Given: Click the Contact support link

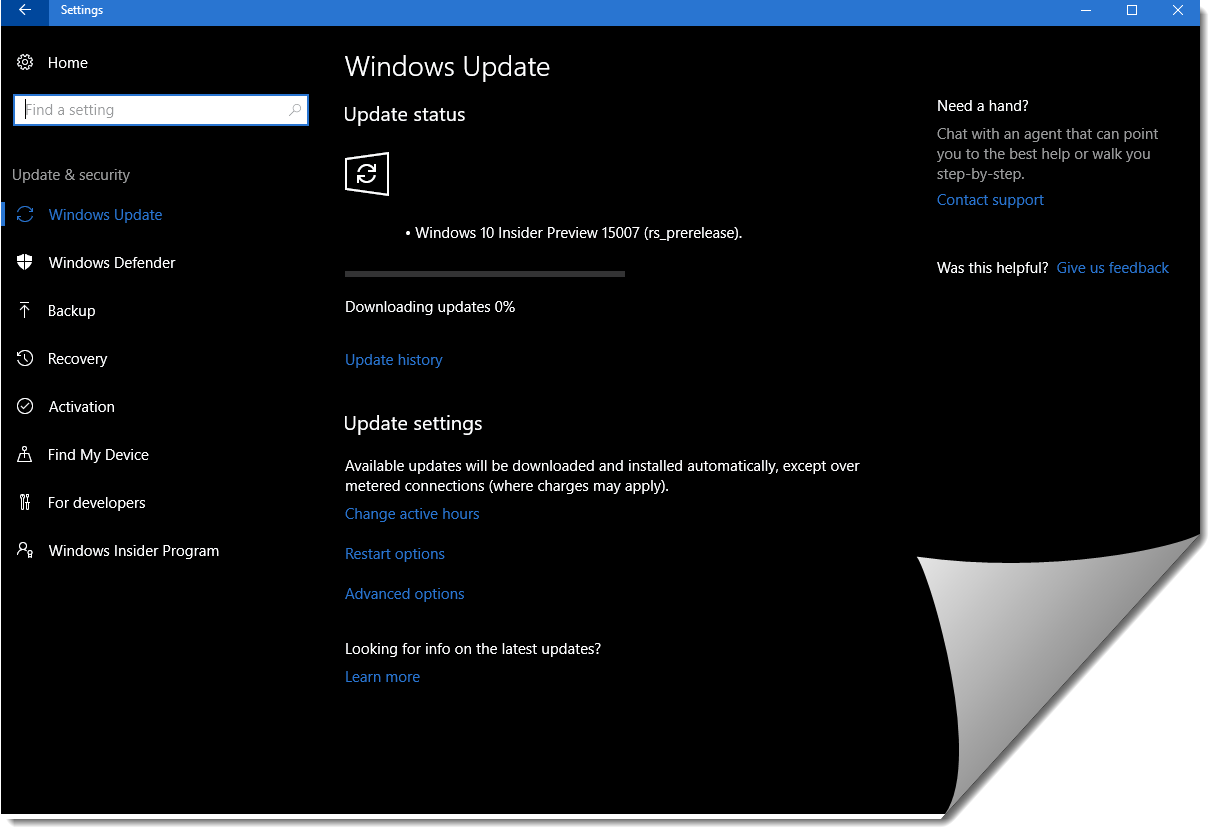Looking at the screenshot, I should pyautogui.click(x=990, y=200).
